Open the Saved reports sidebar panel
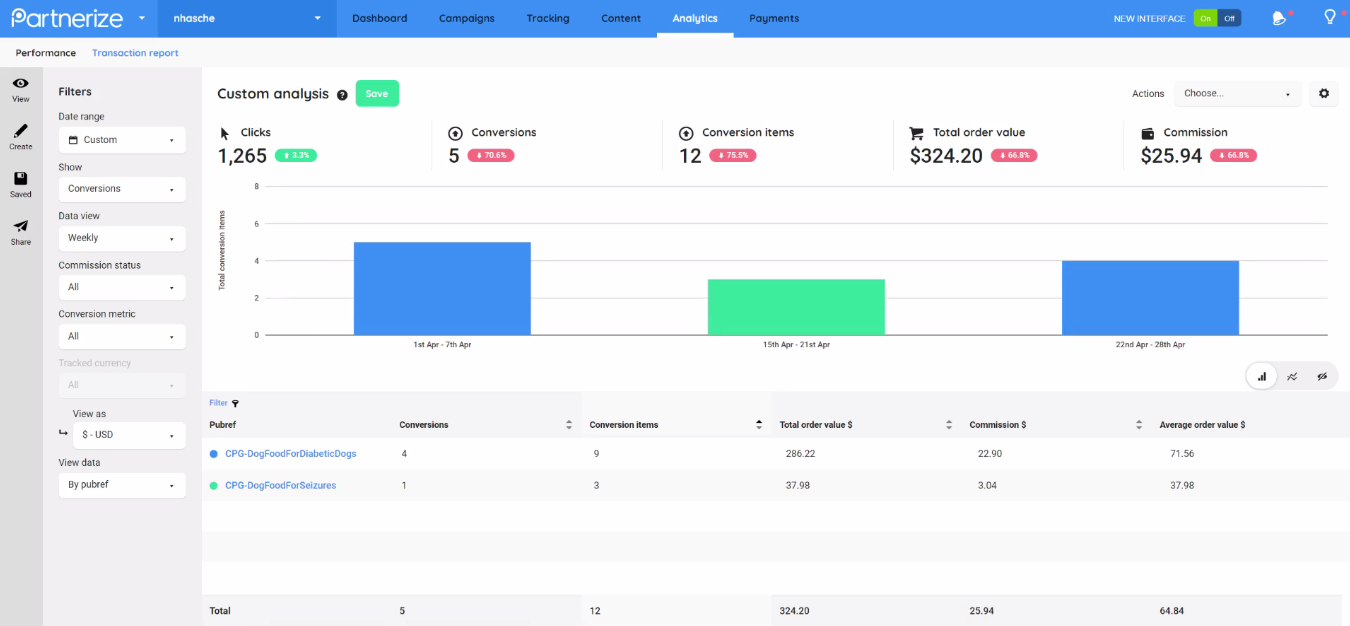This screenshot has height=626, width=1350. coord(21,185)
